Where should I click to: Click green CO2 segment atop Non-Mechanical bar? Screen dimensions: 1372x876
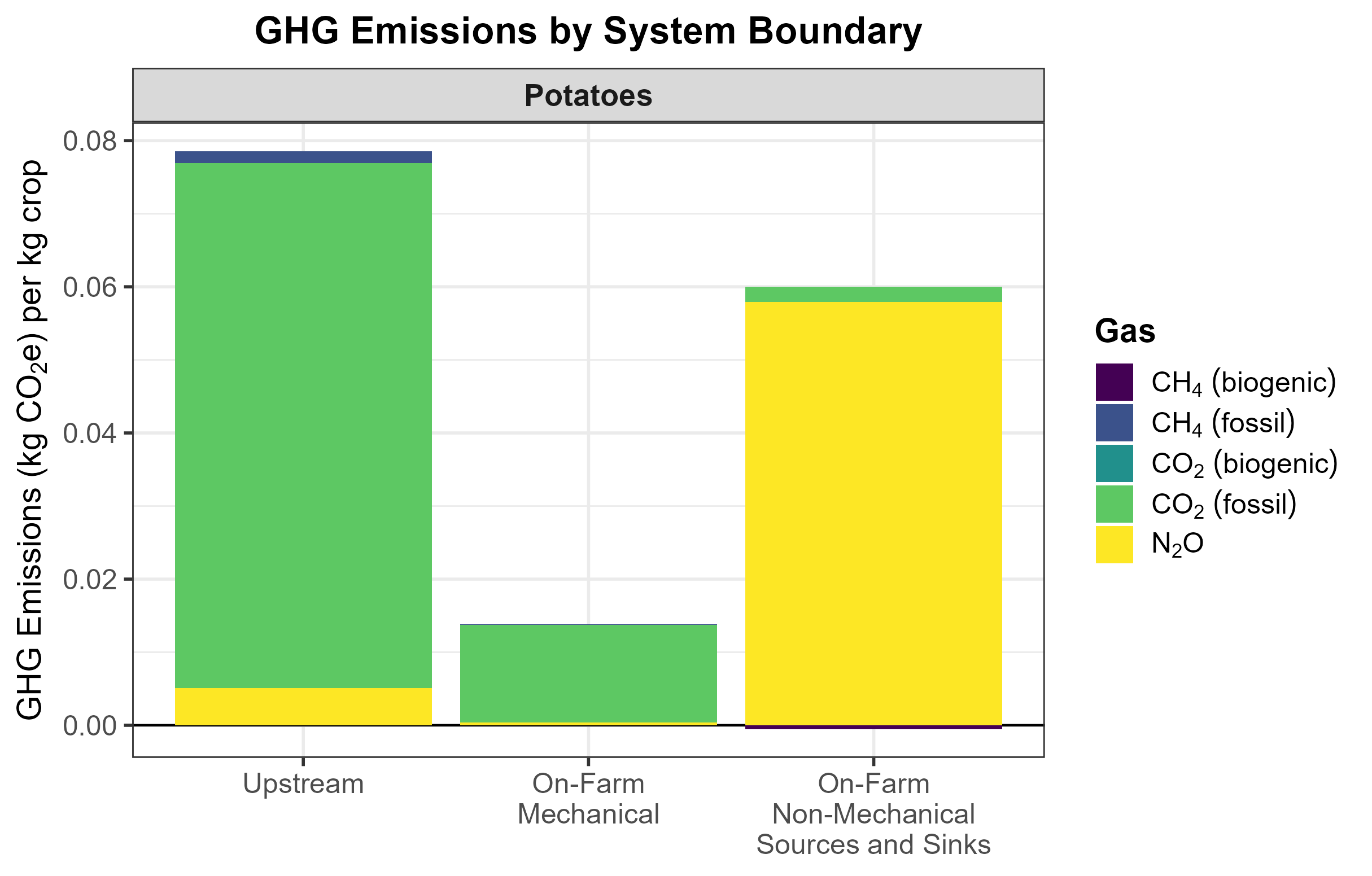[873, 295]
